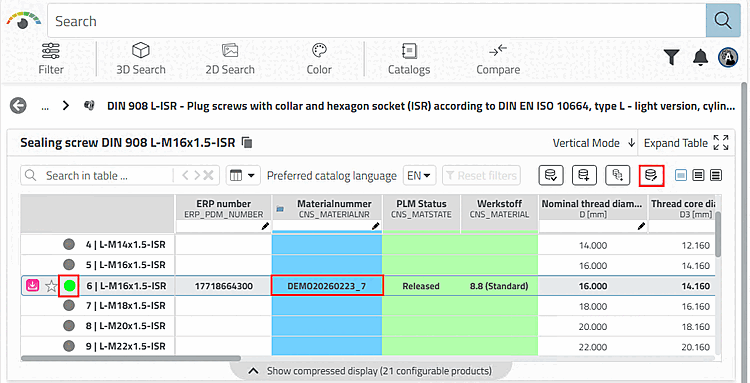The width and height of the screenshot is (750, 383).
Task: Select row 9 | L-M22x1.5-ISR
Action: (x=125, y=346)
